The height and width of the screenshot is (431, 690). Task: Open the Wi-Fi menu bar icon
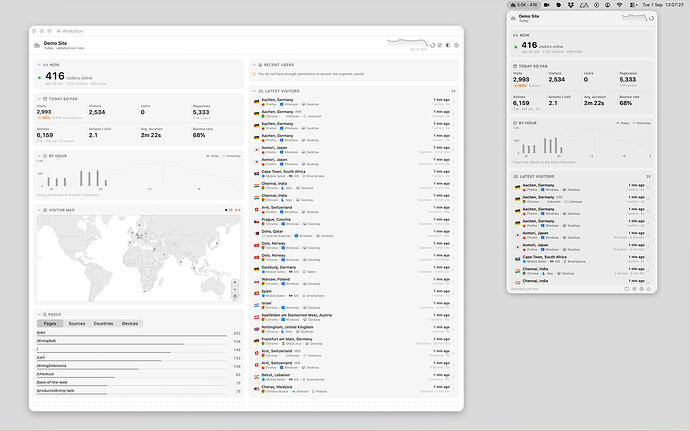620,5
